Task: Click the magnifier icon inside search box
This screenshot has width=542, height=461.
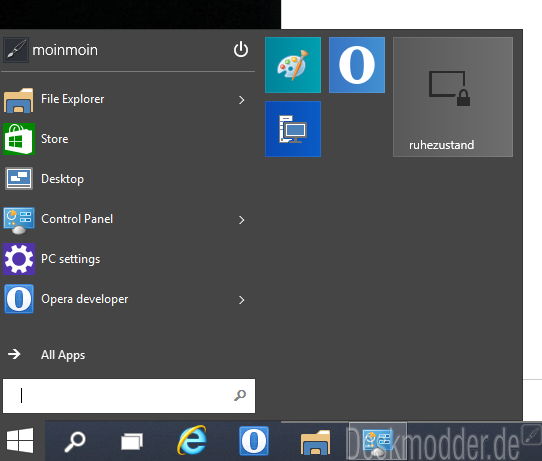Action: coord(240,395)
